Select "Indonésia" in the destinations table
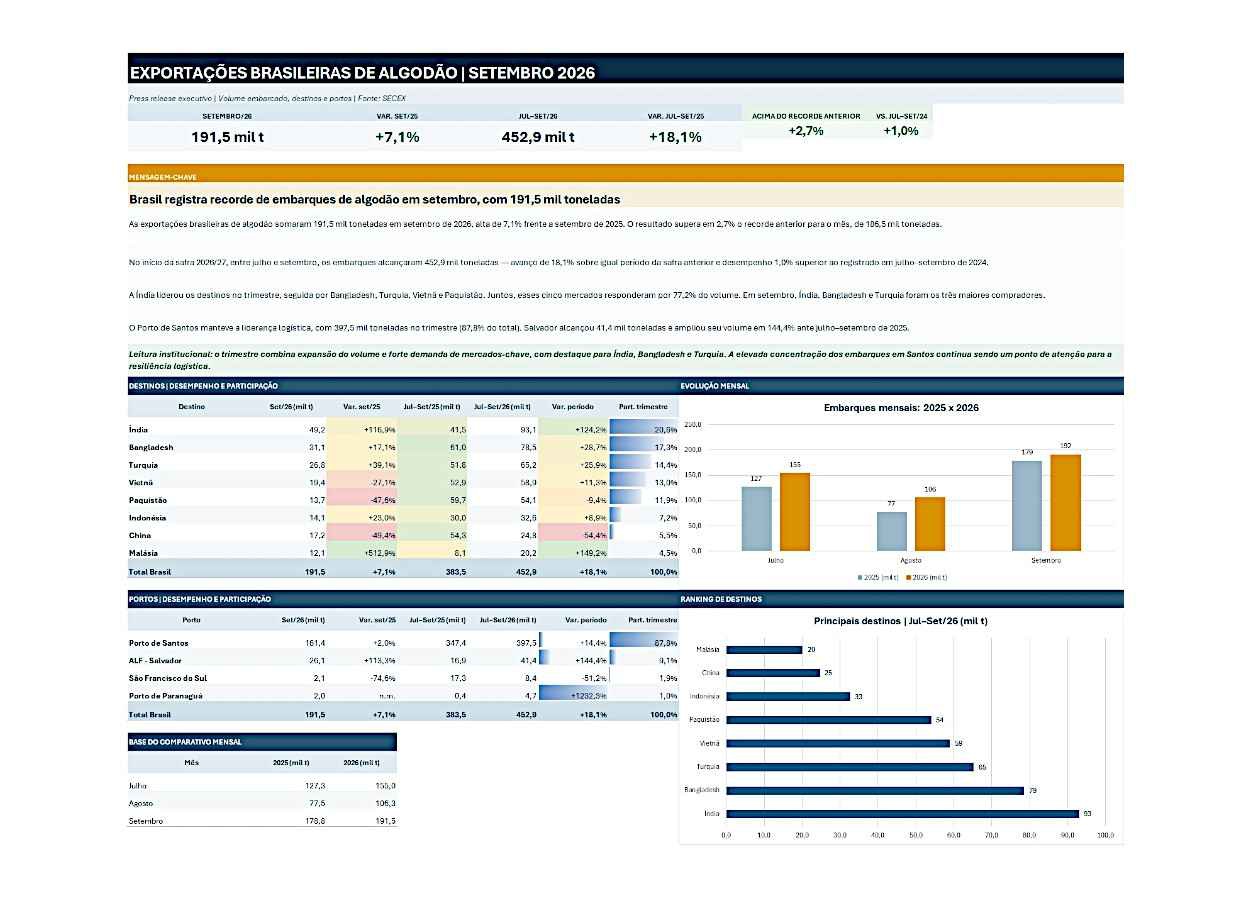The image size is (1250, 900). 148,518
